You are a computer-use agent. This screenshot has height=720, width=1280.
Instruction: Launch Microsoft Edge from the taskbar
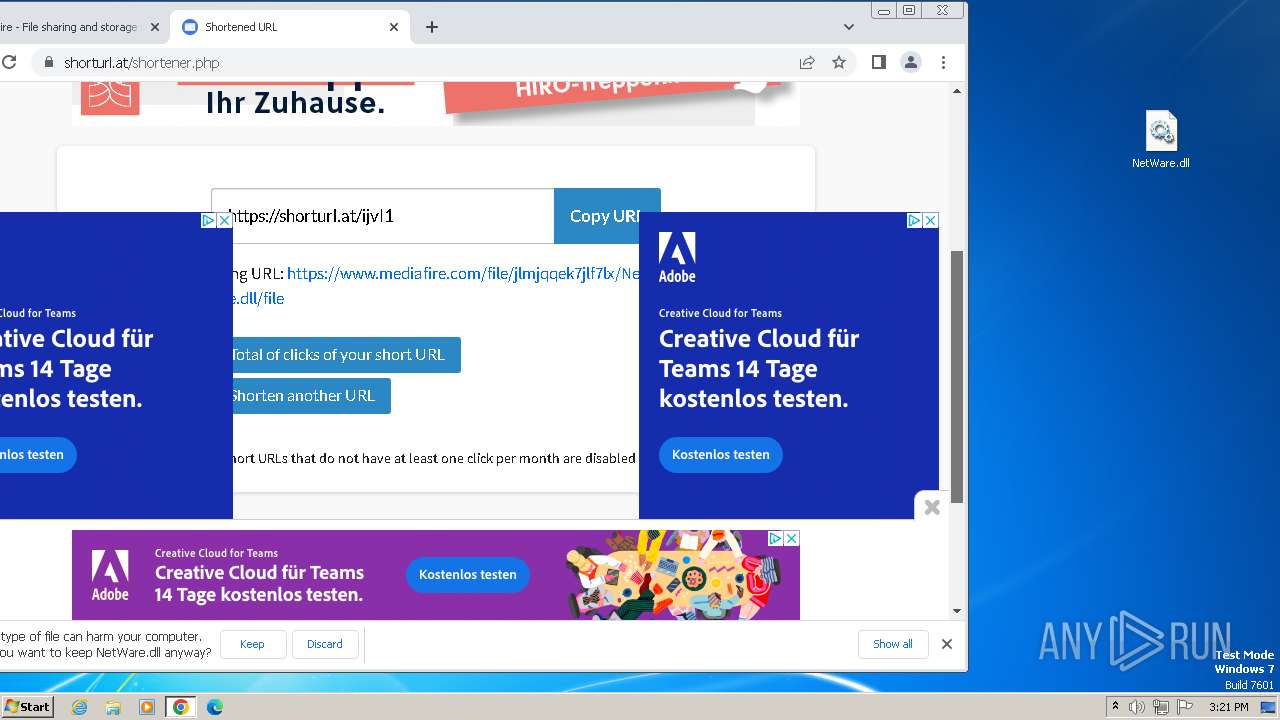[215, 707]
